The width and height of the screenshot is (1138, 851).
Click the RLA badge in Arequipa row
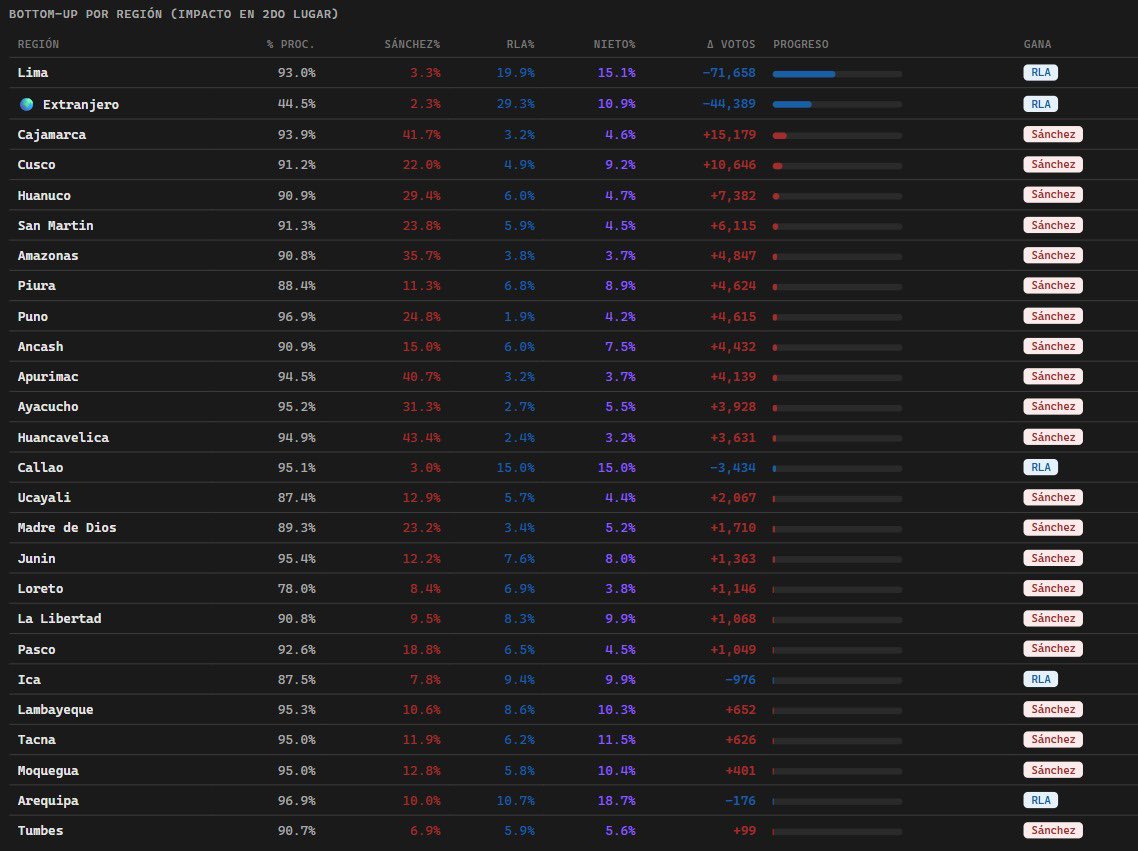point(1040,800)
